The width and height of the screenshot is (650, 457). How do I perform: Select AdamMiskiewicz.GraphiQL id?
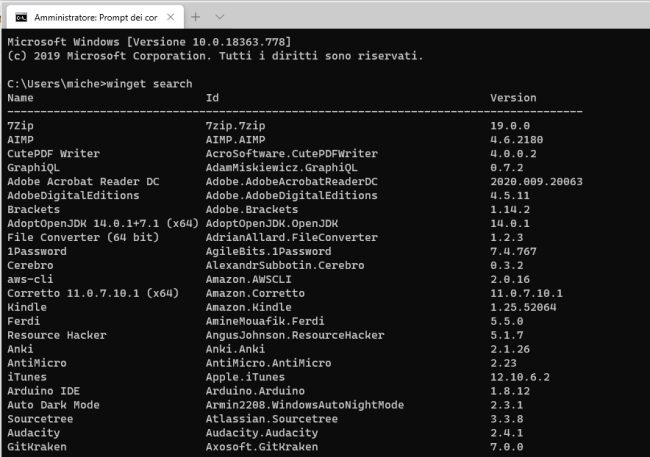point(282,168)
